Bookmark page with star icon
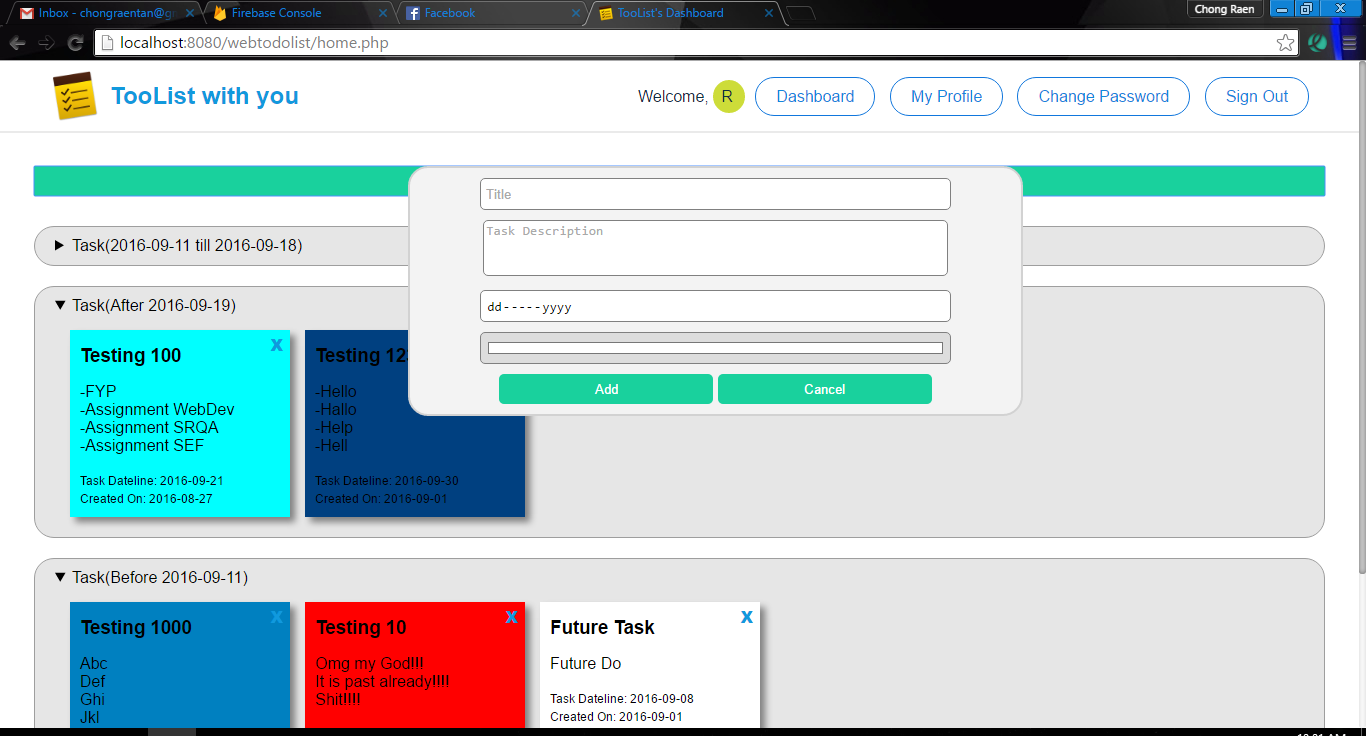 [x=1286, y=43]
